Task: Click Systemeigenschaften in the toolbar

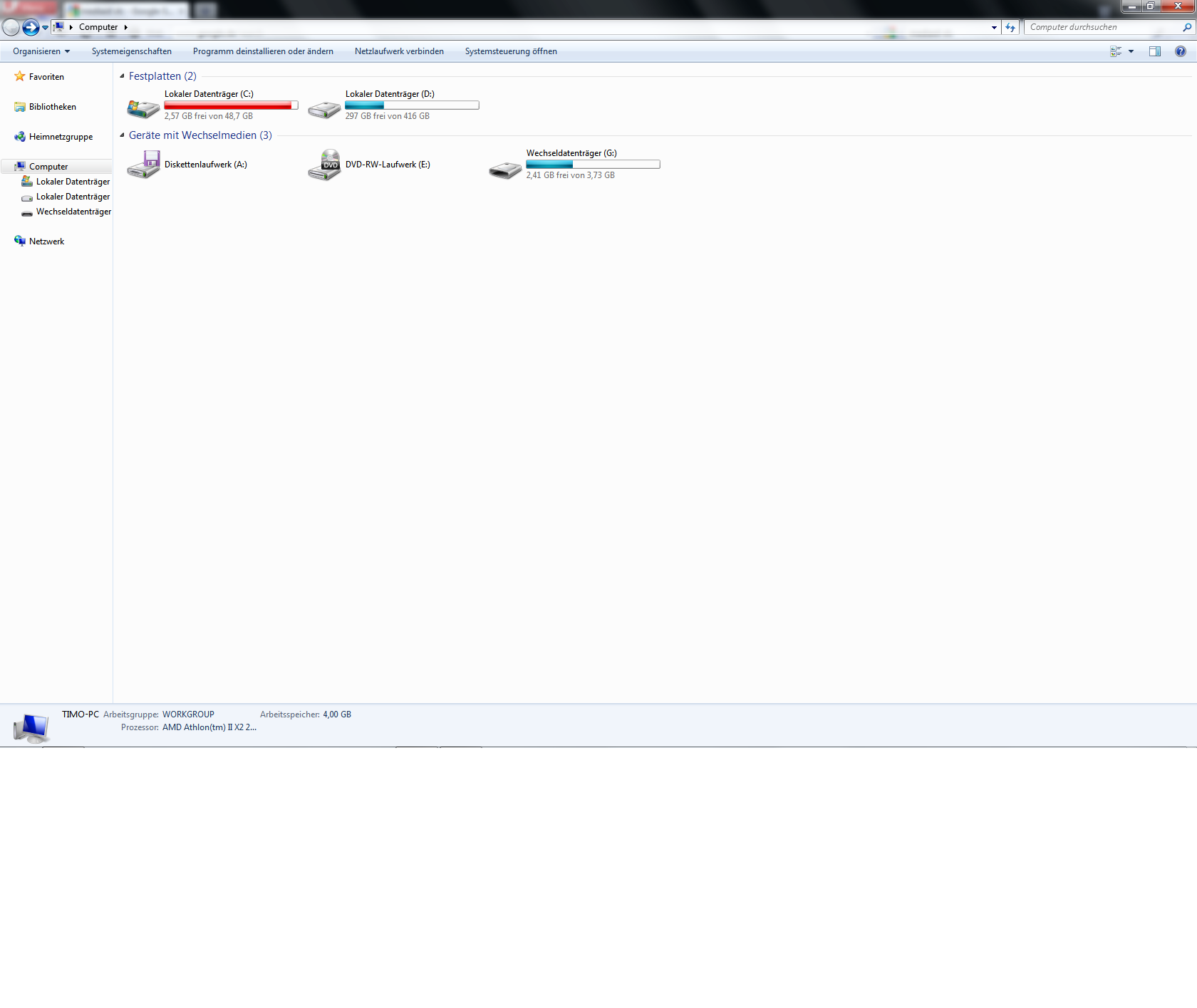Action: [x=132, y=51]
